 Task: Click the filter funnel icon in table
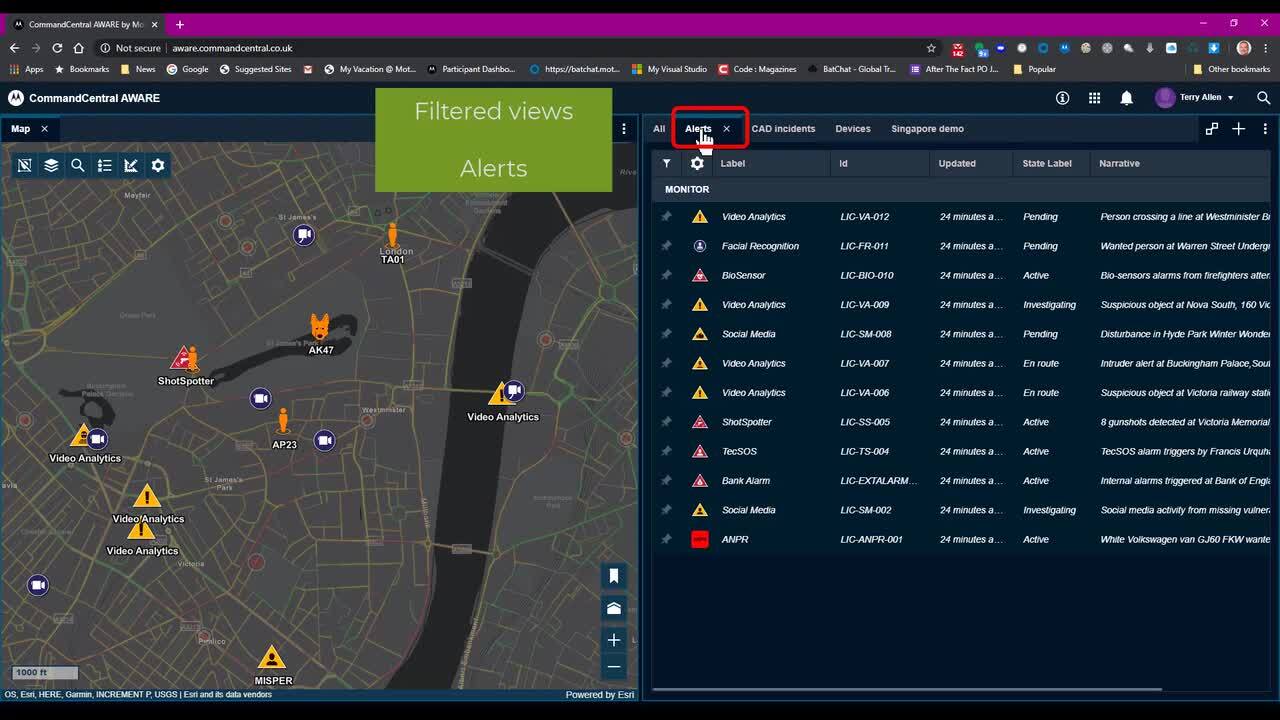coord(667,163)
